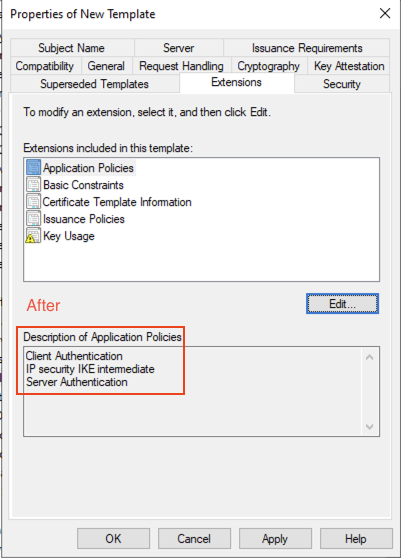Image resolution: width=401 pixels, height=558 pixels.
Task: Click the description box down arrow
Action: click(x=370, y=426)
